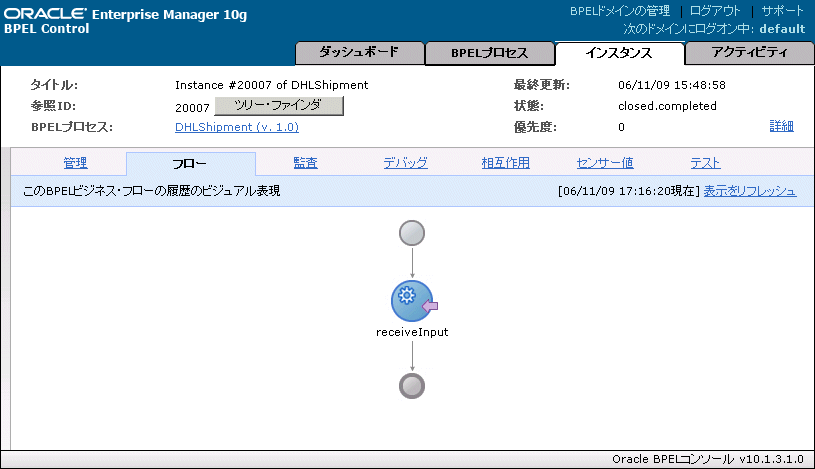Open BPELドメインの管理 link

620,11
